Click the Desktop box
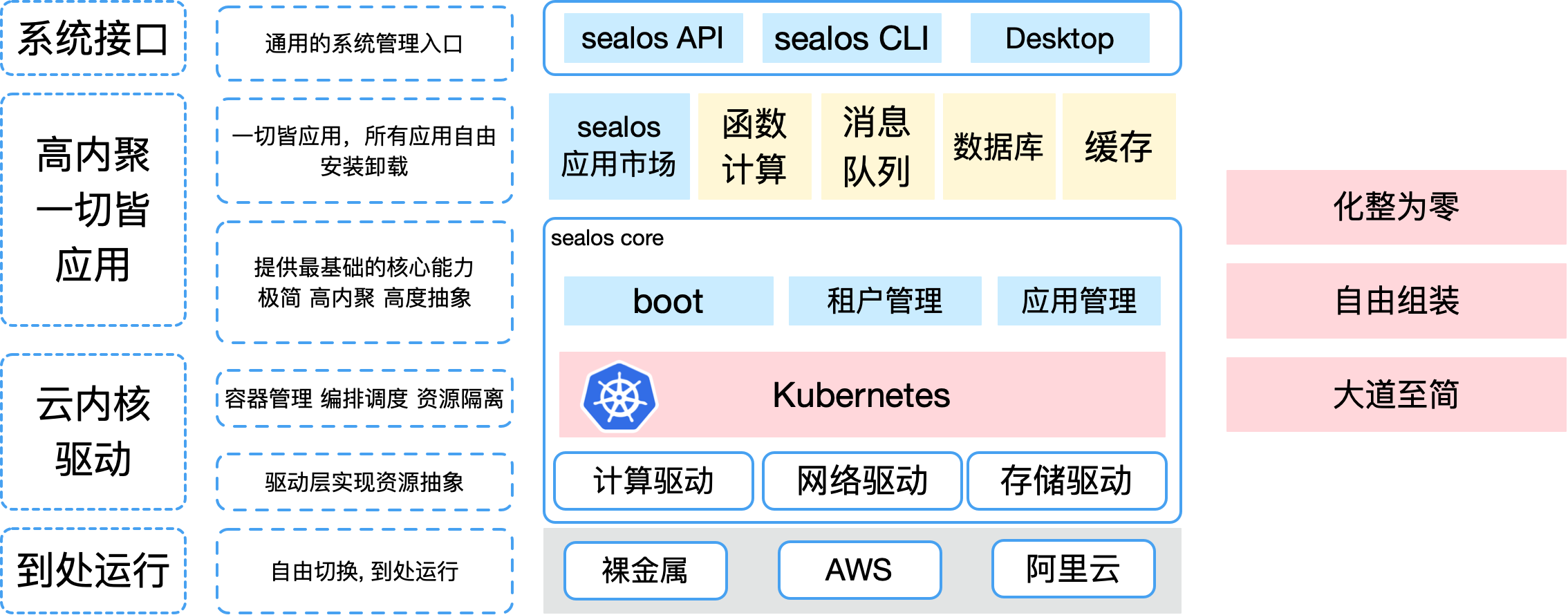1568x615 pixels. [1060, 38]
